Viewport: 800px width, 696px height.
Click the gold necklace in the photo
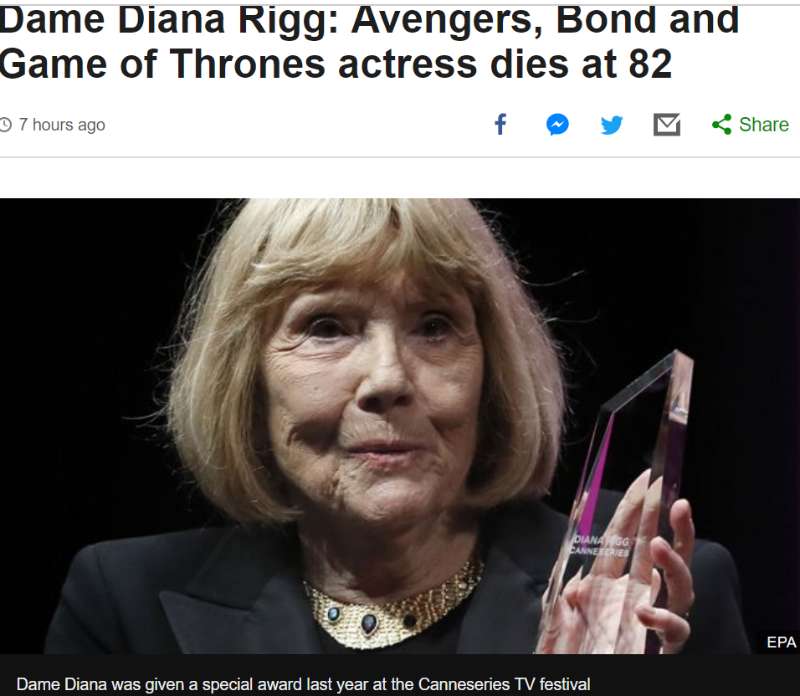tap(393, 607)
